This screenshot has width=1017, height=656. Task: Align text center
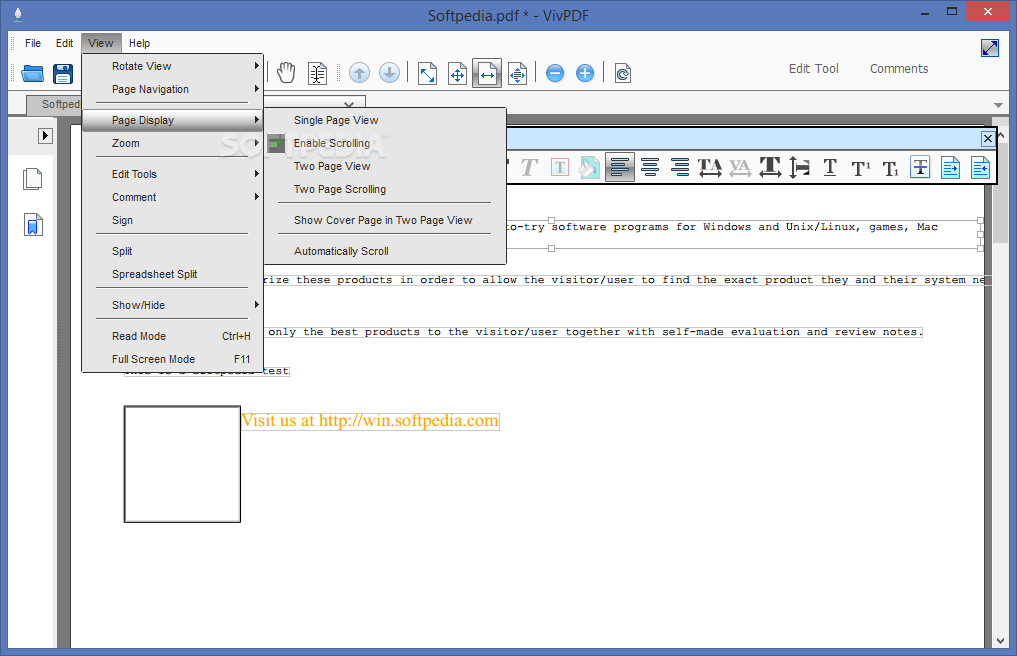click(x=650, y=167)
